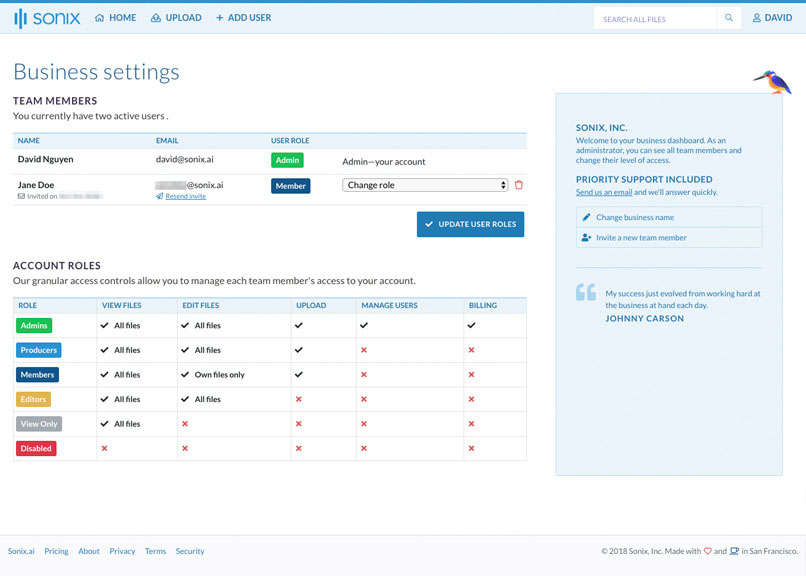Click the coffee cup icon in the footer
The width and height of the screenshot is (806, 576).
tap(733, 551)
